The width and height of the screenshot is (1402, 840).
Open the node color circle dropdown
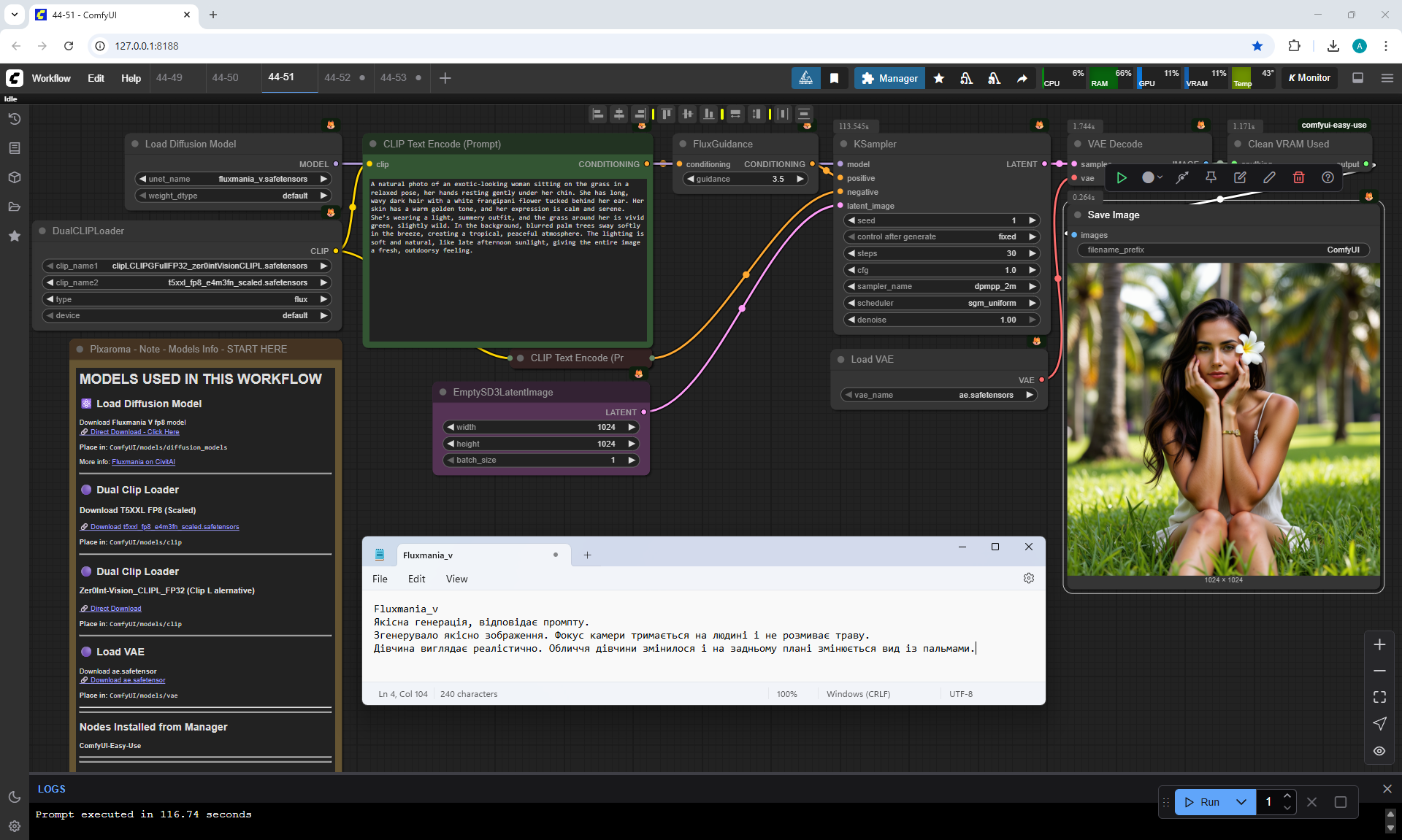tap(1152, 177)
